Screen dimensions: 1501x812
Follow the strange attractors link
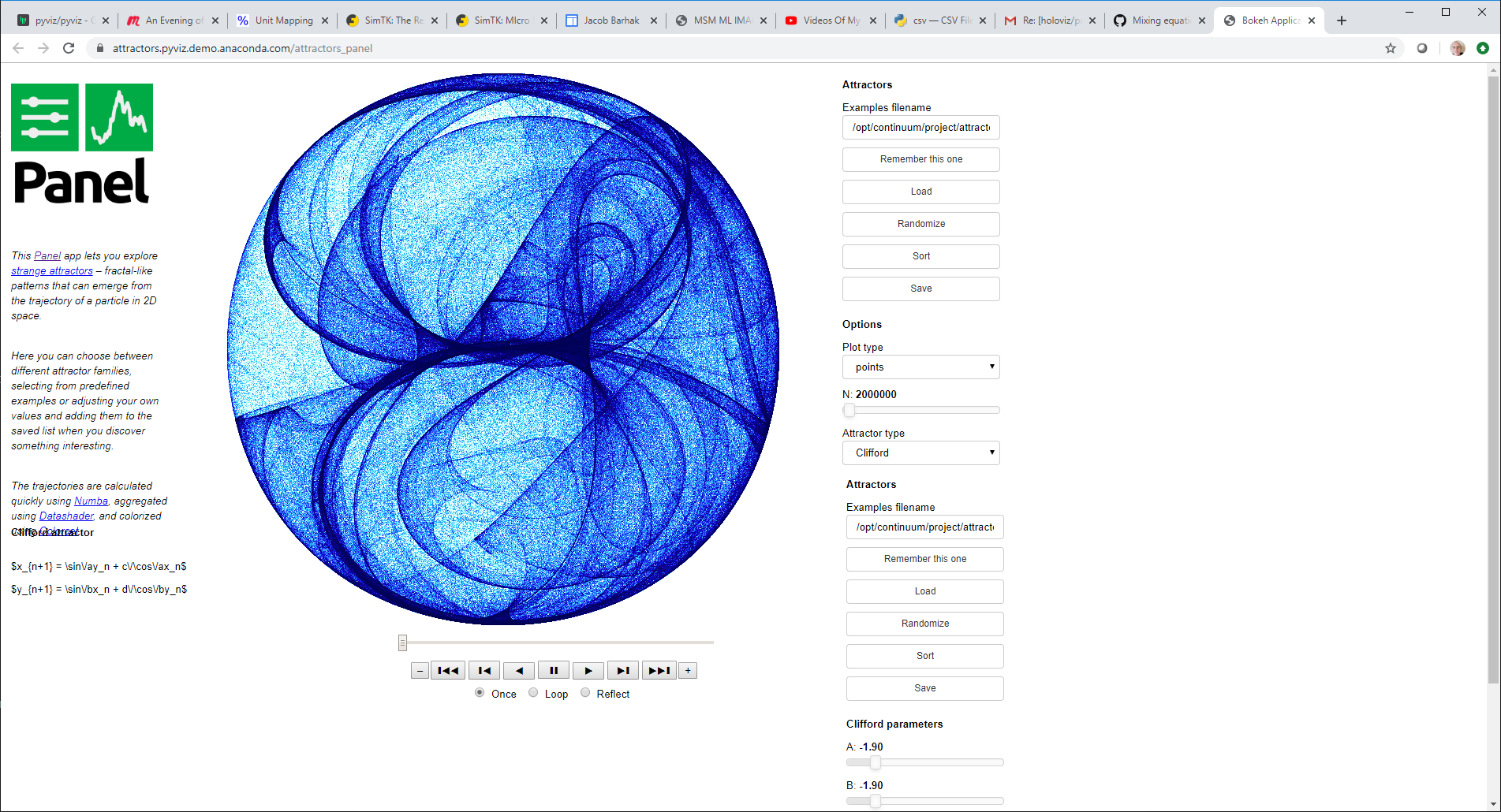pos(51,270)
